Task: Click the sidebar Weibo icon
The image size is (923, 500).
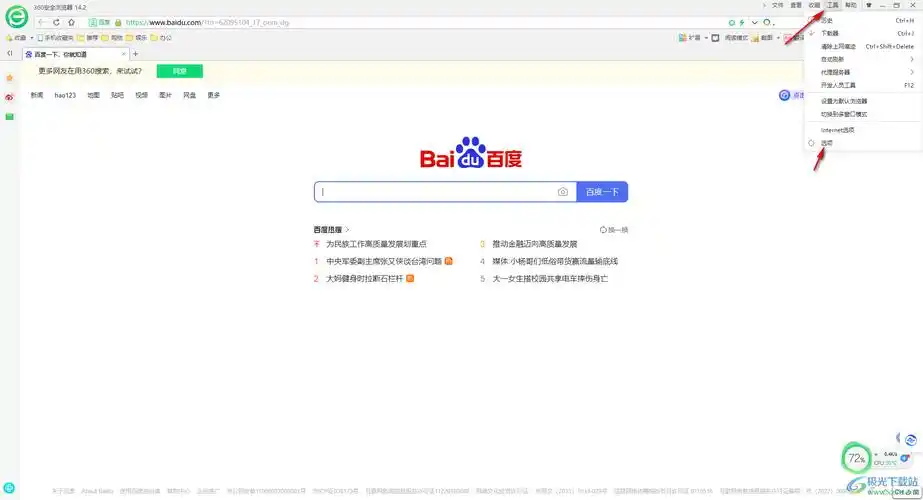Action: 9,97
